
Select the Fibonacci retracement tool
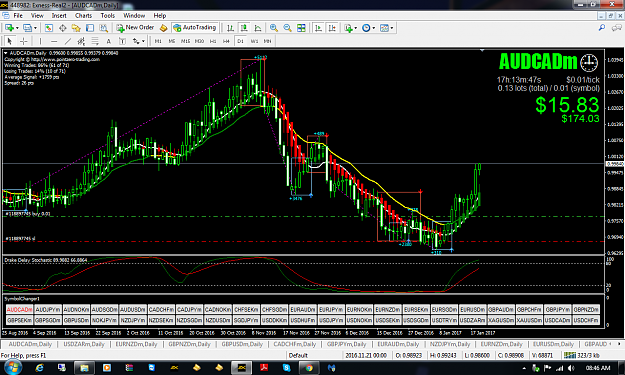[95, 41]
